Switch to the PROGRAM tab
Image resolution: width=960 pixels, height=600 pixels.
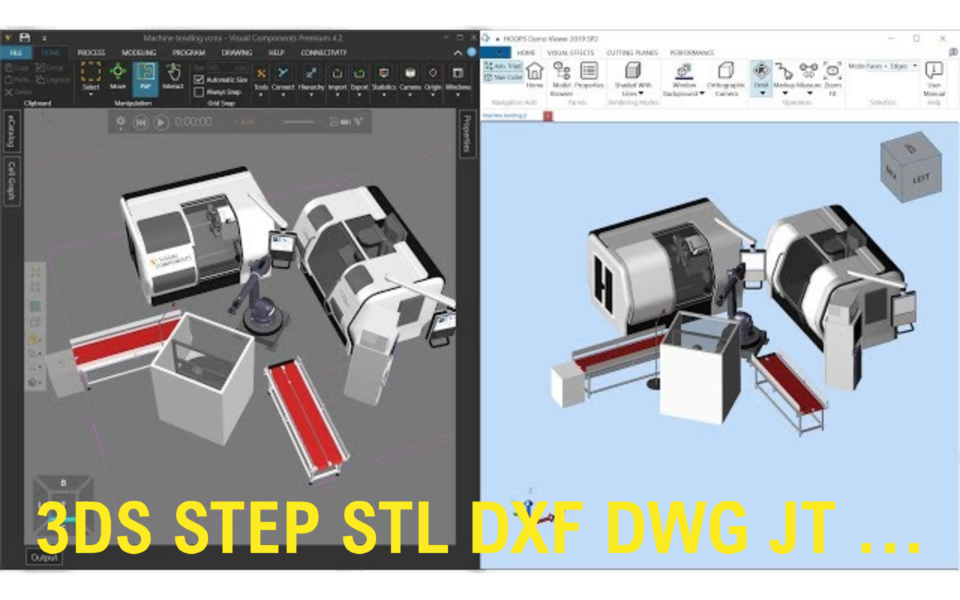pos(189,53)
